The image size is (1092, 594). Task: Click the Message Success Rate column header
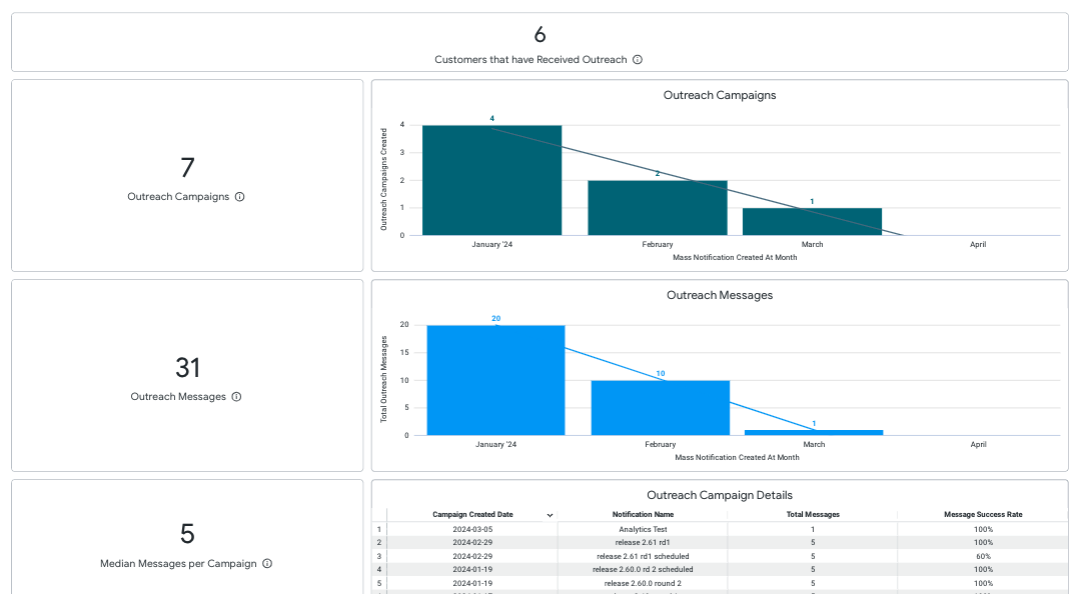(982, 515)
